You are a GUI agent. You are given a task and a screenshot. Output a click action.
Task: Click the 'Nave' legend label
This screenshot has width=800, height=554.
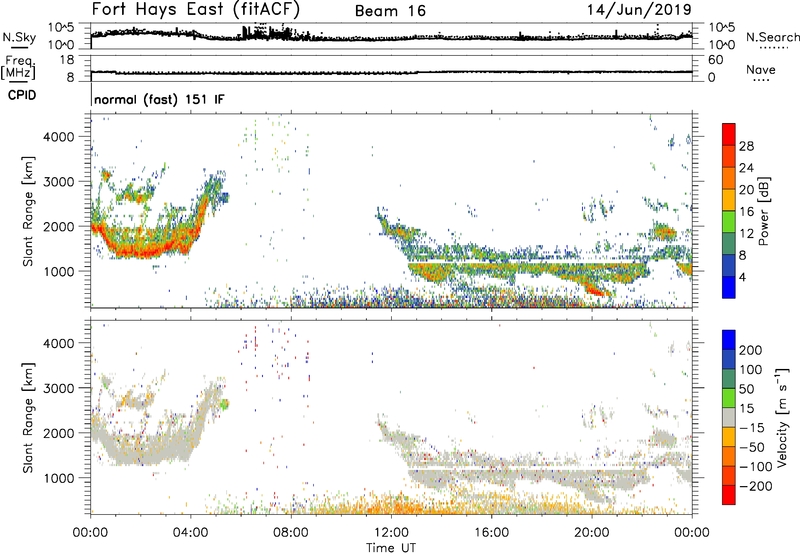(761, 69)
